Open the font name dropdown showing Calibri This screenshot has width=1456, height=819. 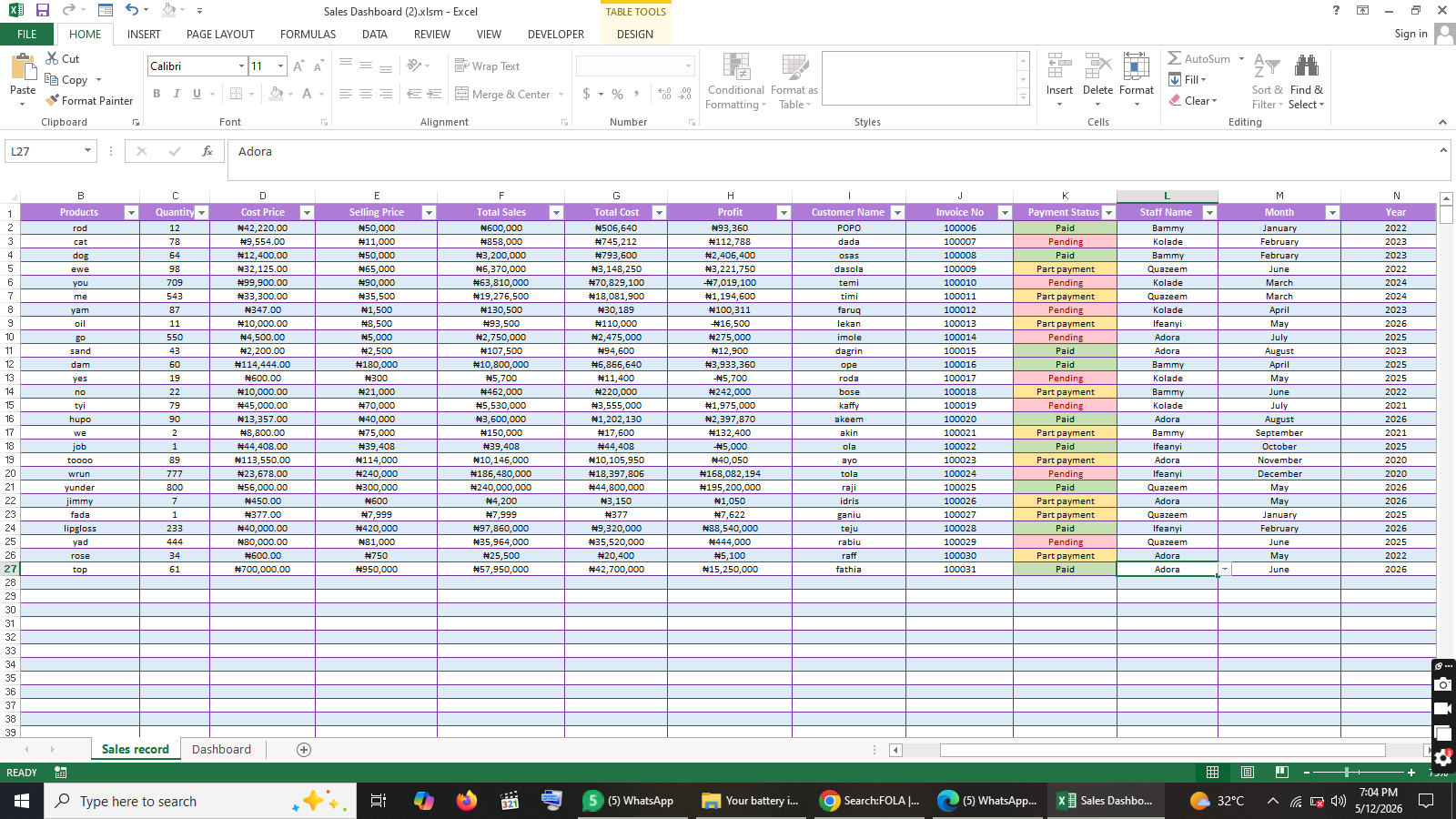click(x=242, y=66)
